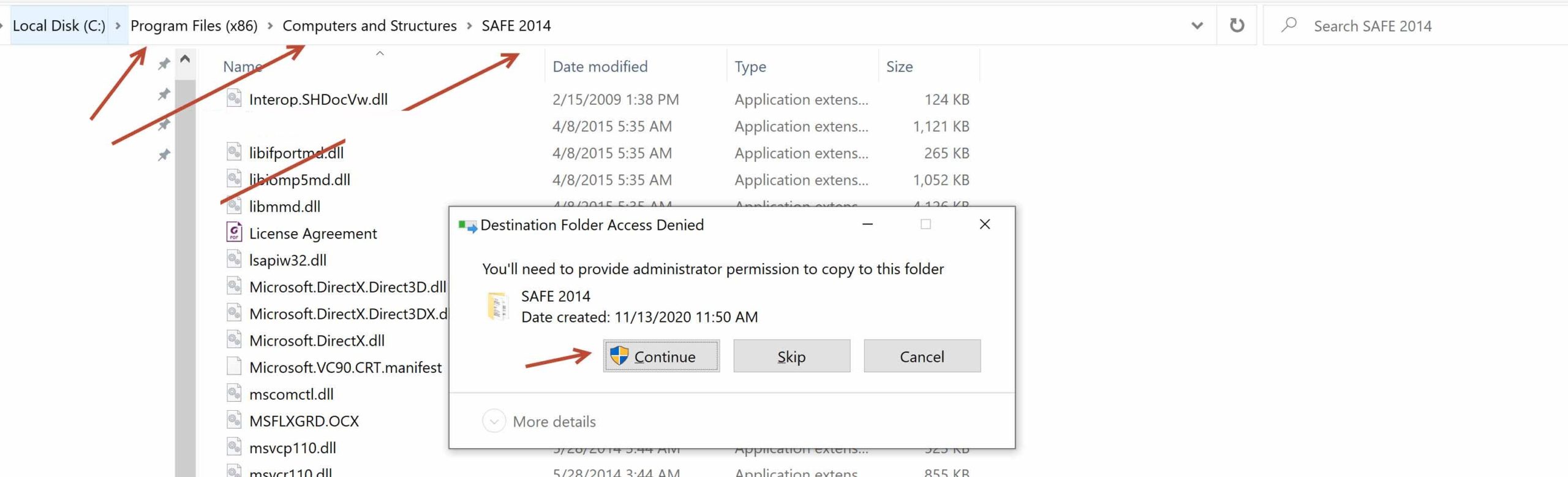Click the search magnifier icon
Screen dimensions: 1568x477
click(1289, 25)
